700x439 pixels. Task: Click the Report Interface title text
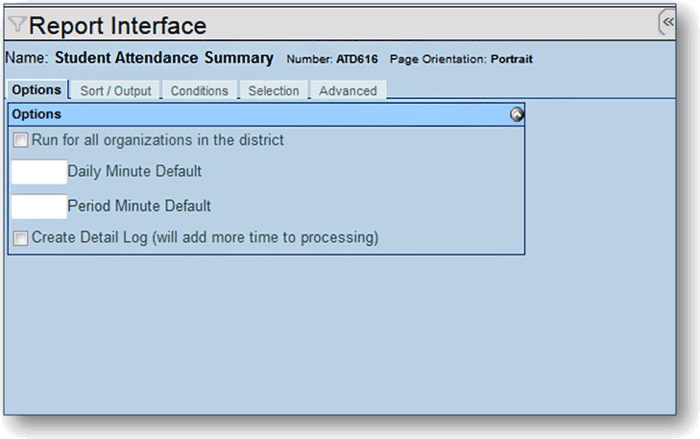click(118, 26)
